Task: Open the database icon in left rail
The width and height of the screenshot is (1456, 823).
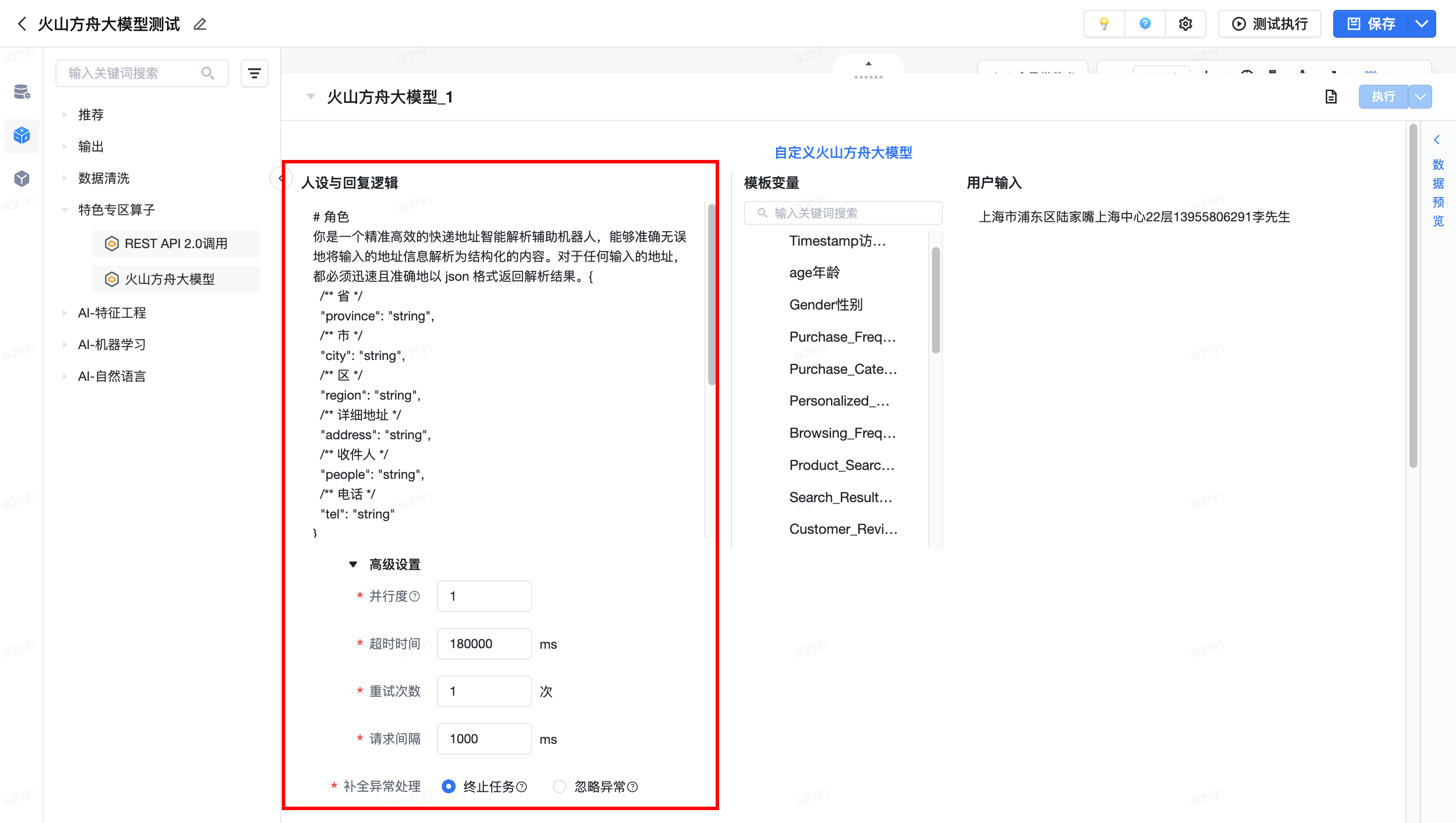Action: [x=21, y=92]
